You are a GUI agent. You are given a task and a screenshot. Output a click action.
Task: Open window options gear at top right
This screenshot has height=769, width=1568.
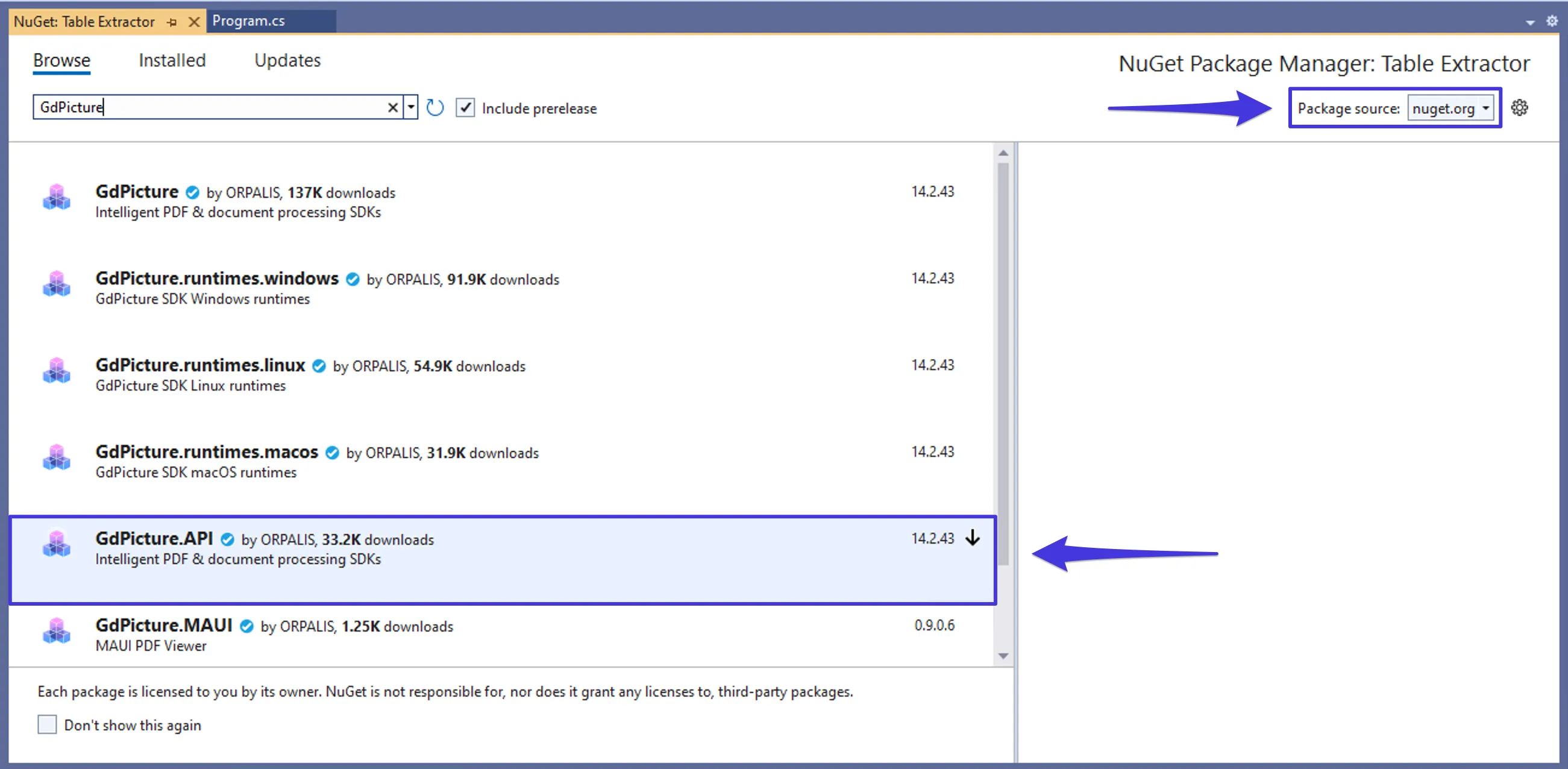pos(1552,21)
